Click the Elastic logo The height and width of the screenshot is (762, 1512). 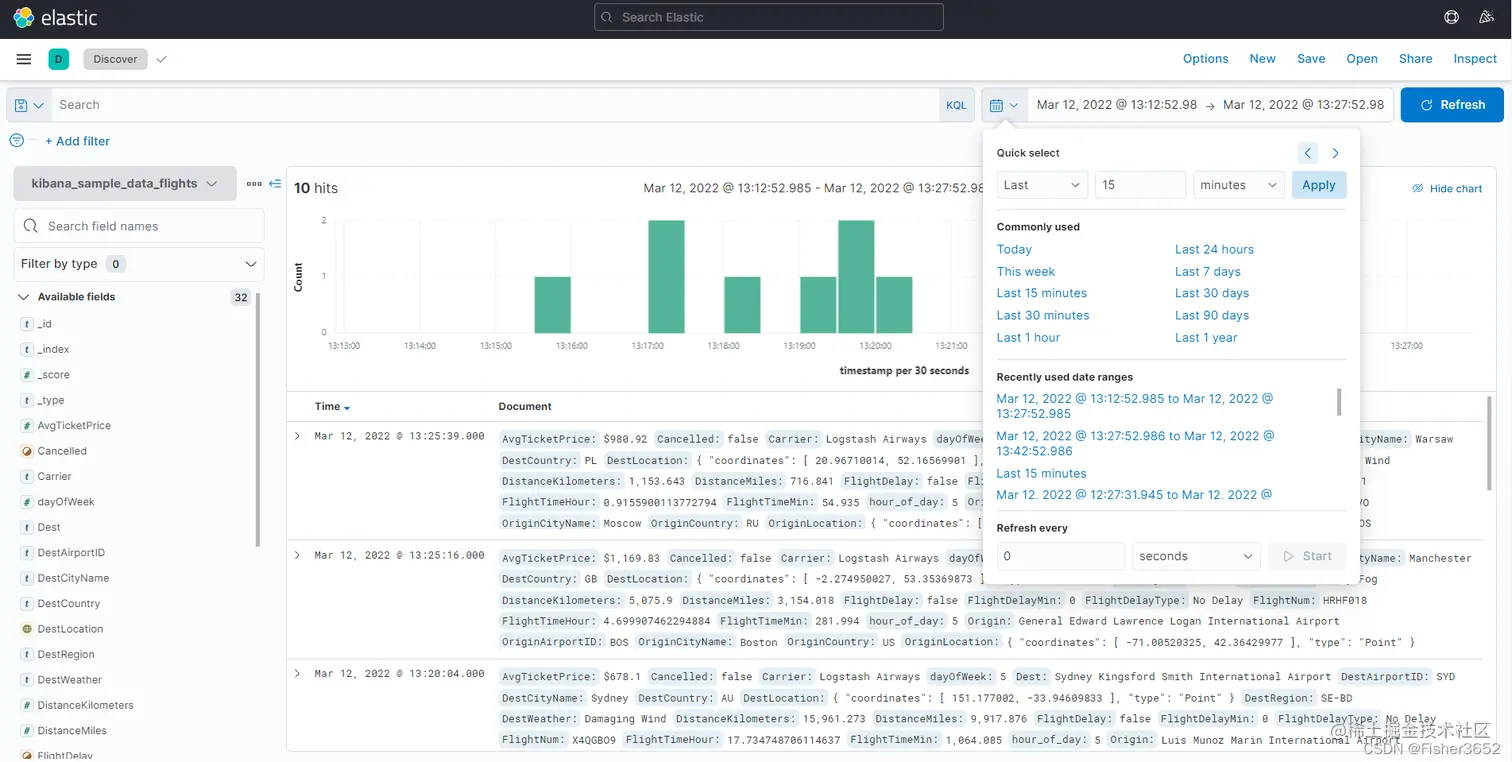[55, 17]
